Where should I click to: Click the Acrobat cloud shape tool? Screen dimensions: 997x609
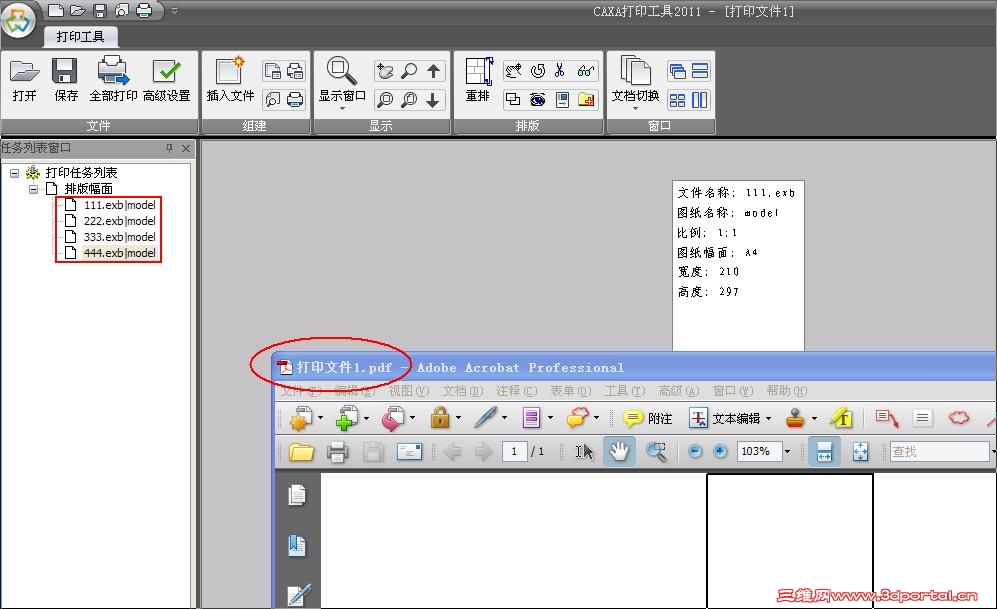(x=958, y=418)
